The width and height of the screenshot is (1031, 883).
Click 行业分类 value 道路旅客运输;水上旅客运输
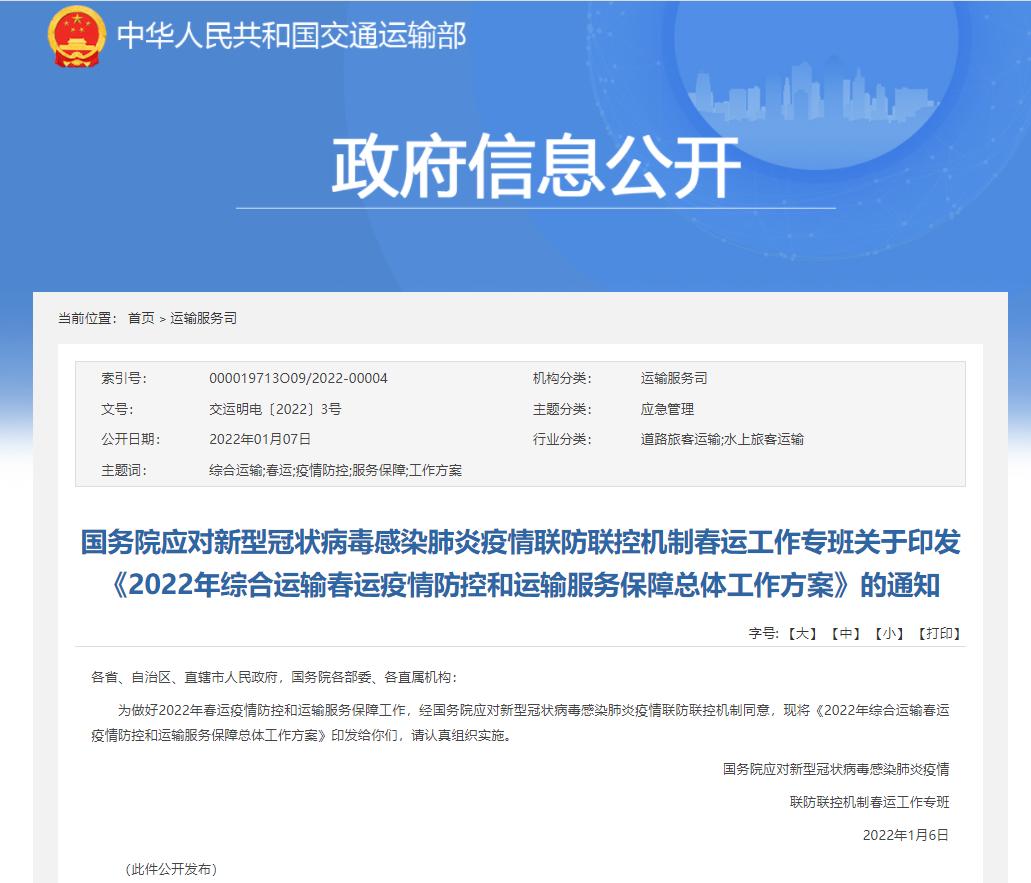722,439
